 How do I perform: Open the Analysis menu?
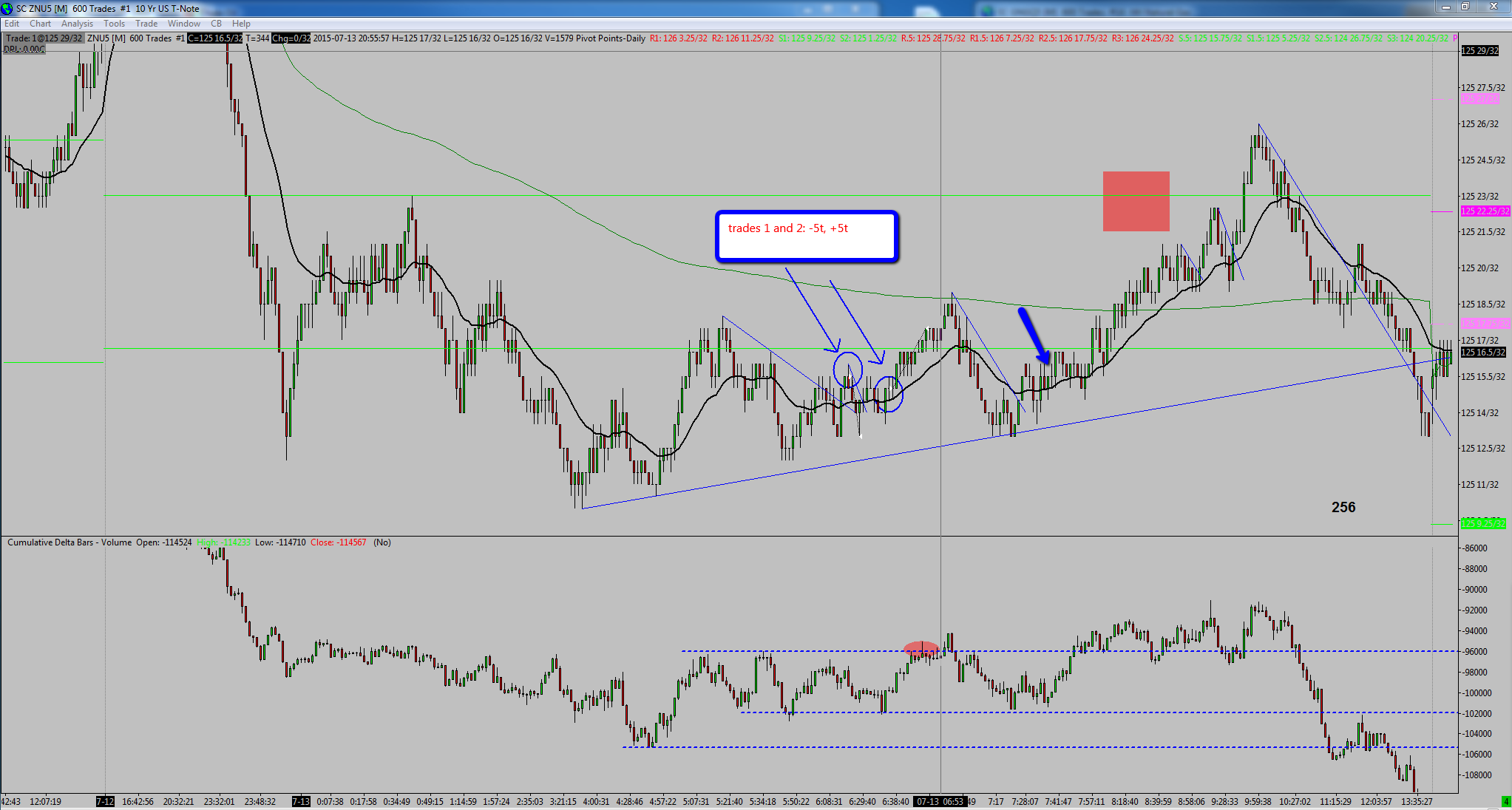pyautogui.click(x=78, y=24)
